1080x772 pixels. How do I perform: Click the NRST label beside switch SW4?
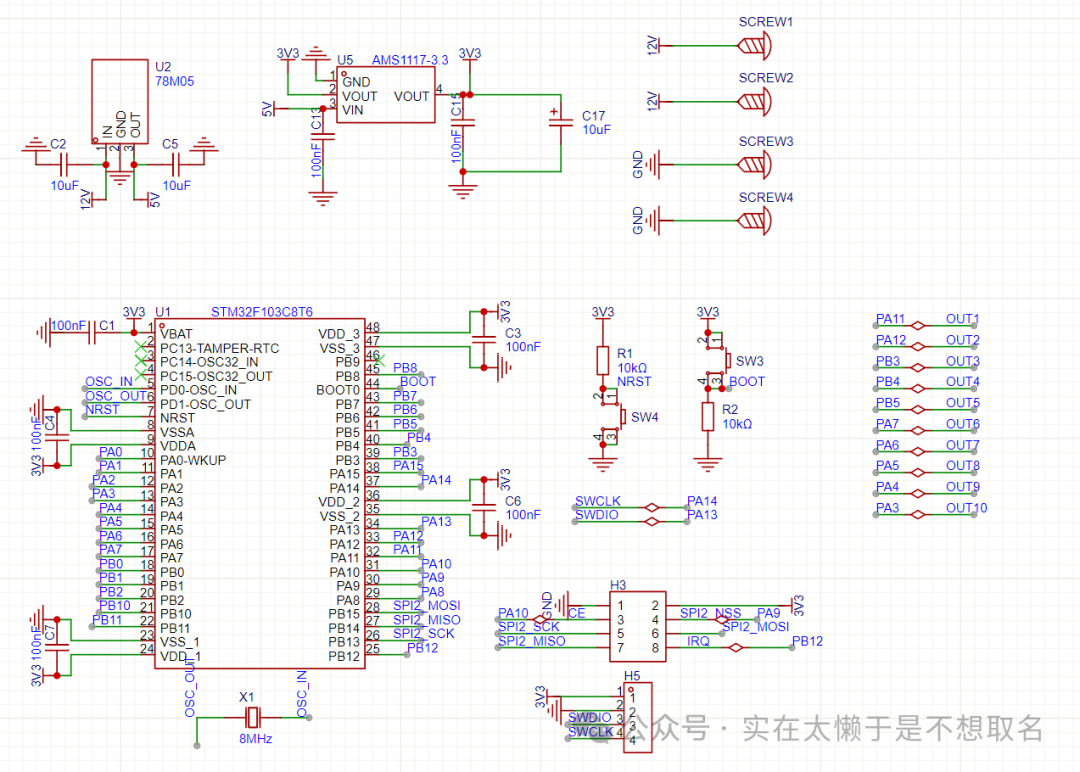point(634,381)
